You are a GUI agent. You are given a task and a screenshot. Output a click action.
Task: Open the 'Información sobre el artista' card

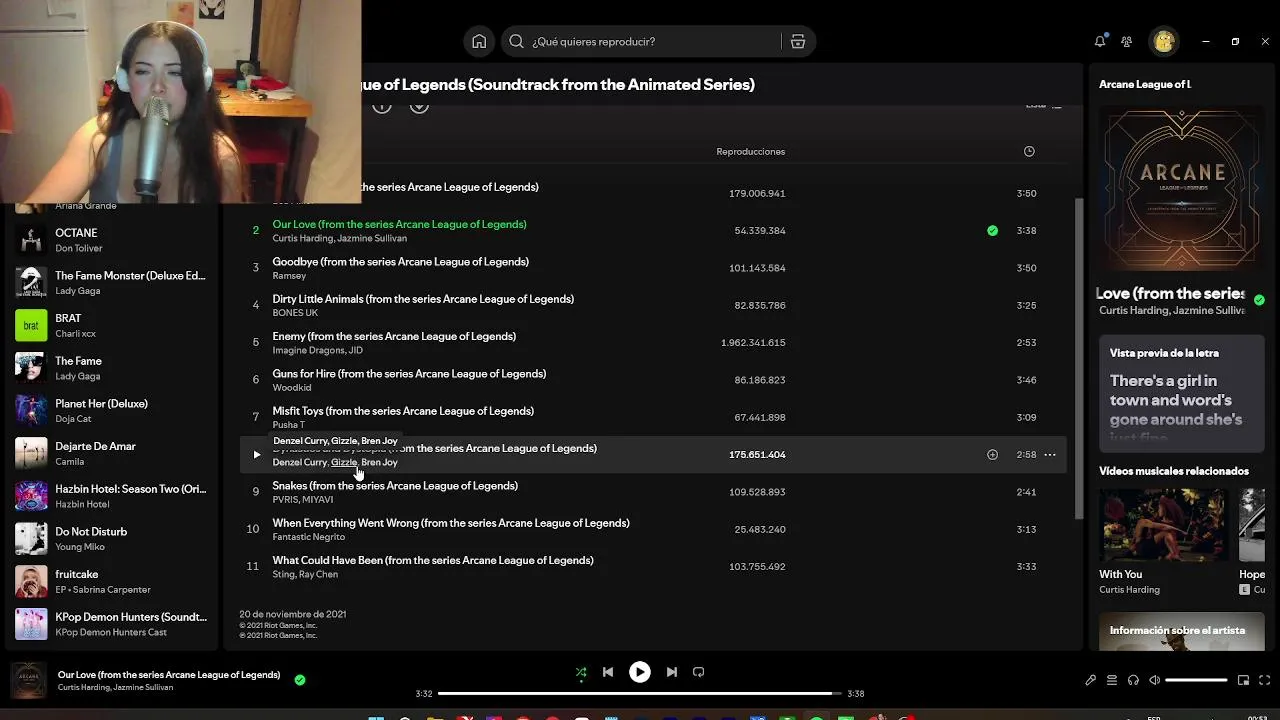tap(1181, 631)
